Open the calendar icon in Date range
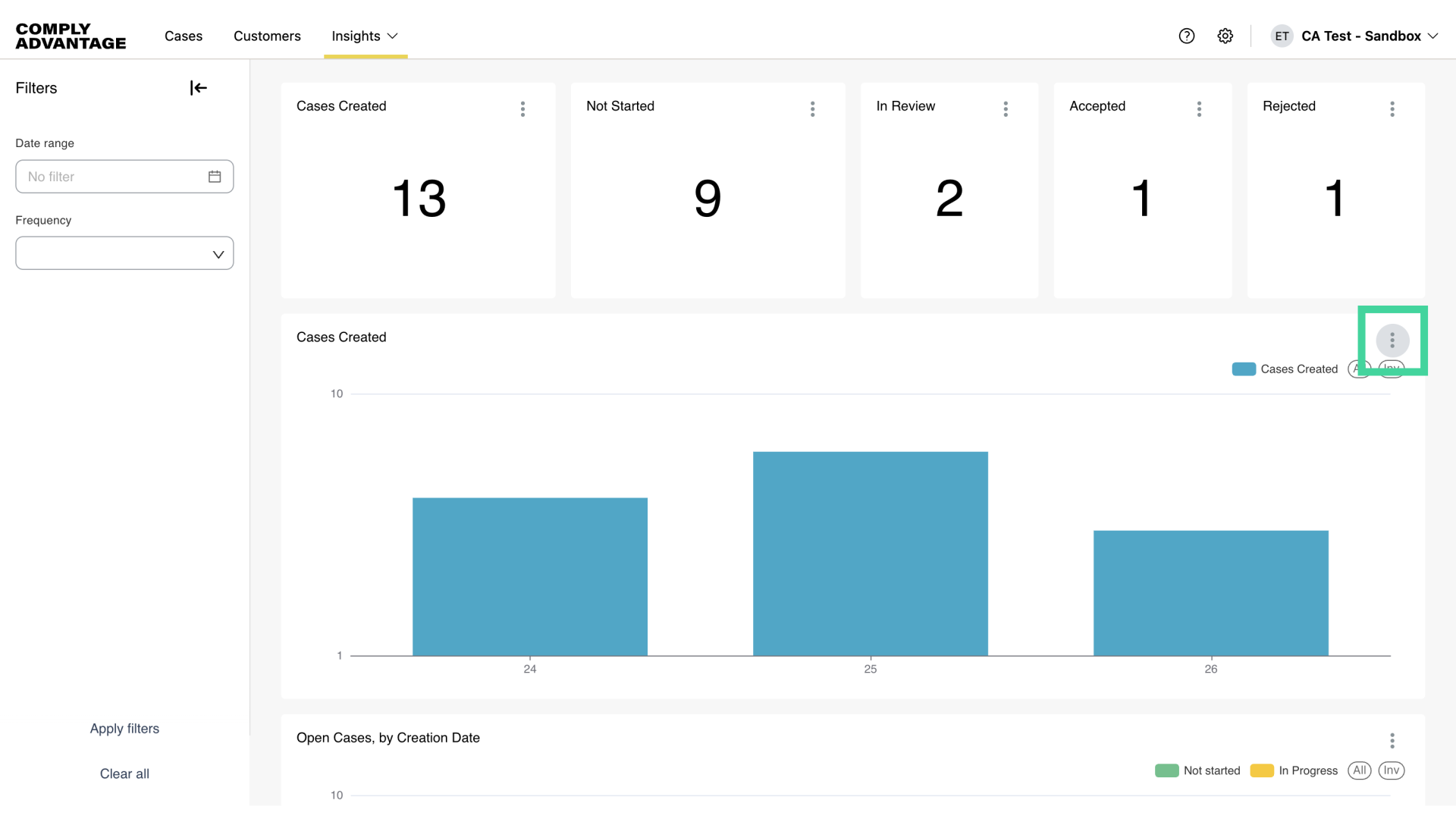Viewport: 1456px width, 819px height. coord(215,176)
